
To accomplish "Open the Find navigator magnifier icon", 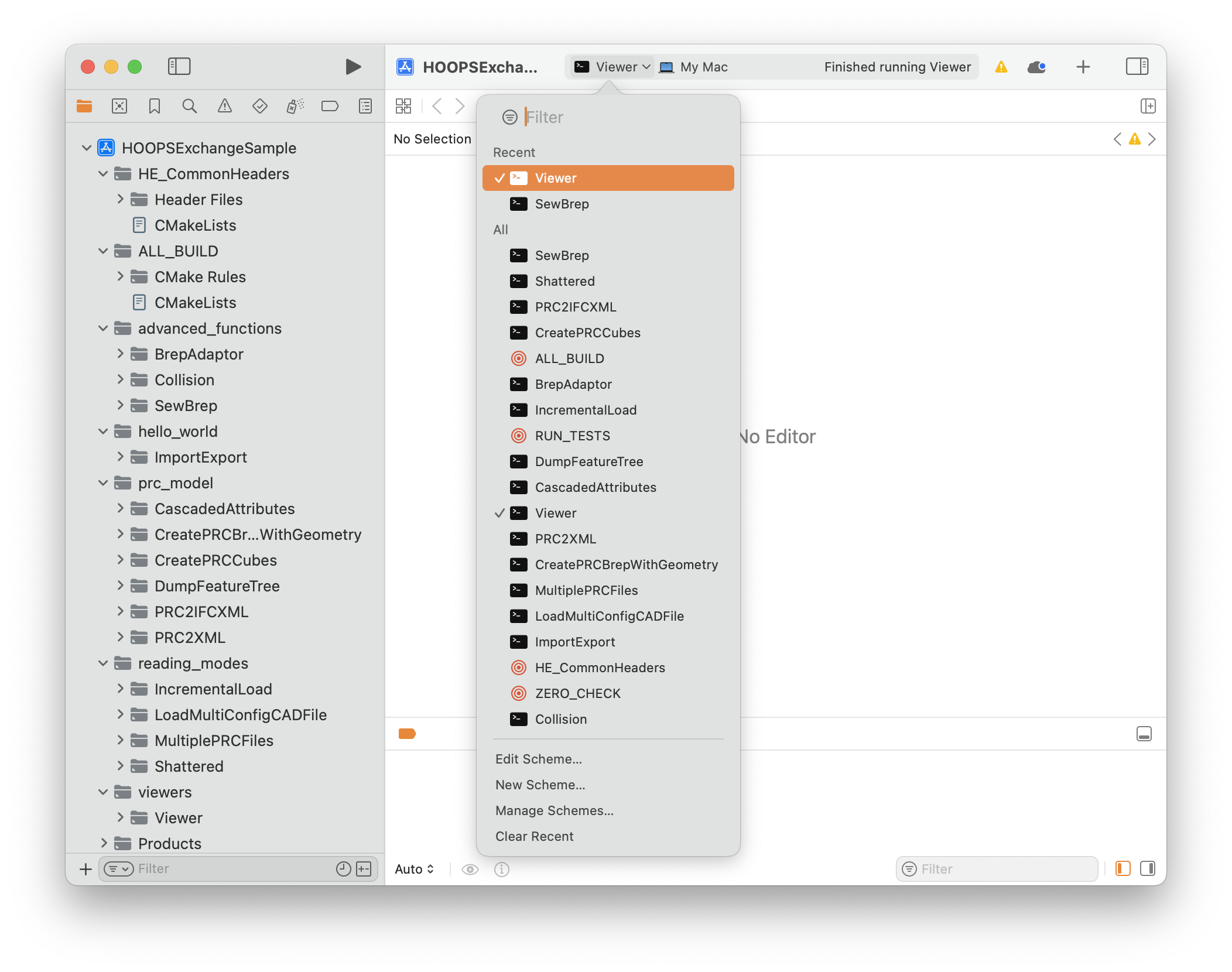I will [x=189, y=106].
